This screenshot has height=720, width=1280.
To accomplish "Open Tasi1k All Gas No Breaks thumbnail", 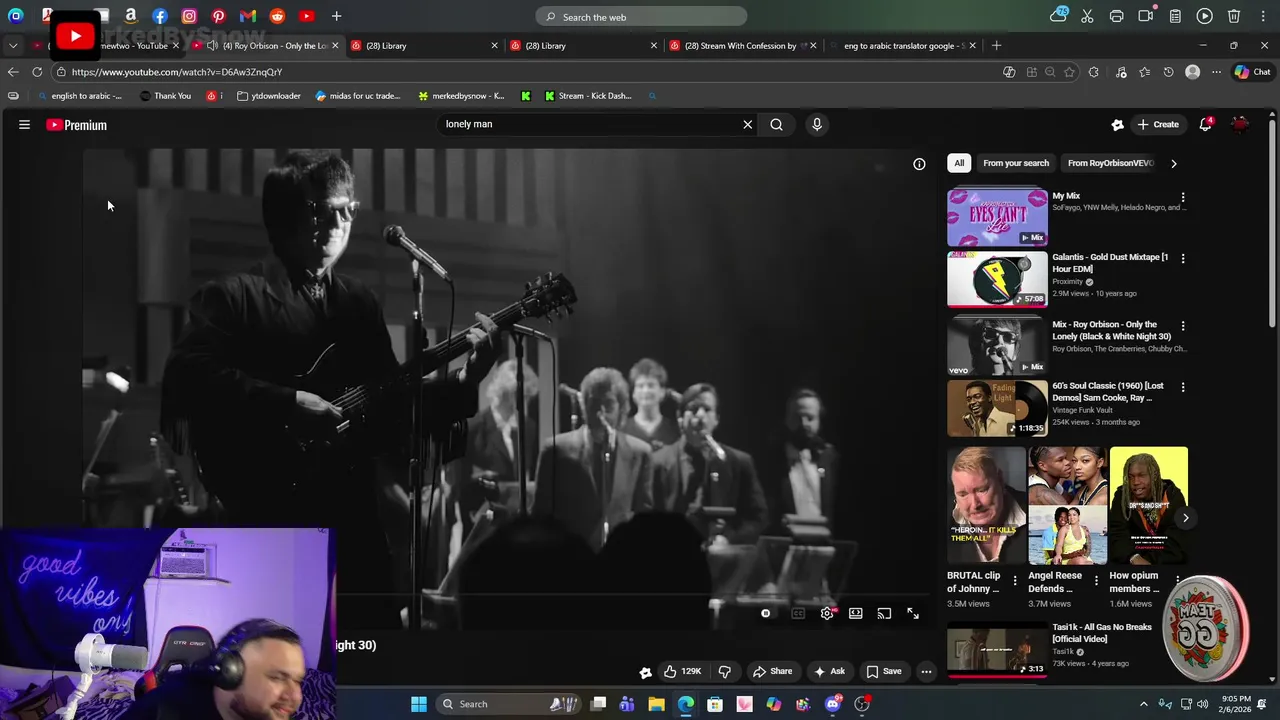I will tap(997, 649).
